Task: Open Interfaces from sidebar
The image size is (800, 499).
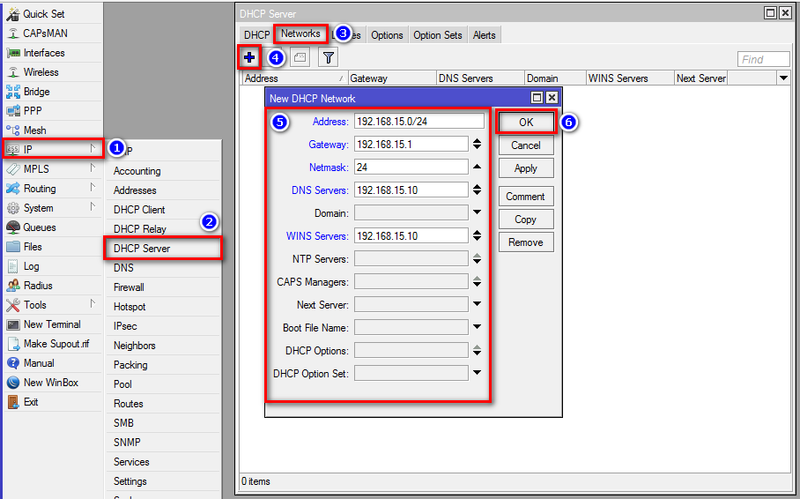Action: [44, 53]
